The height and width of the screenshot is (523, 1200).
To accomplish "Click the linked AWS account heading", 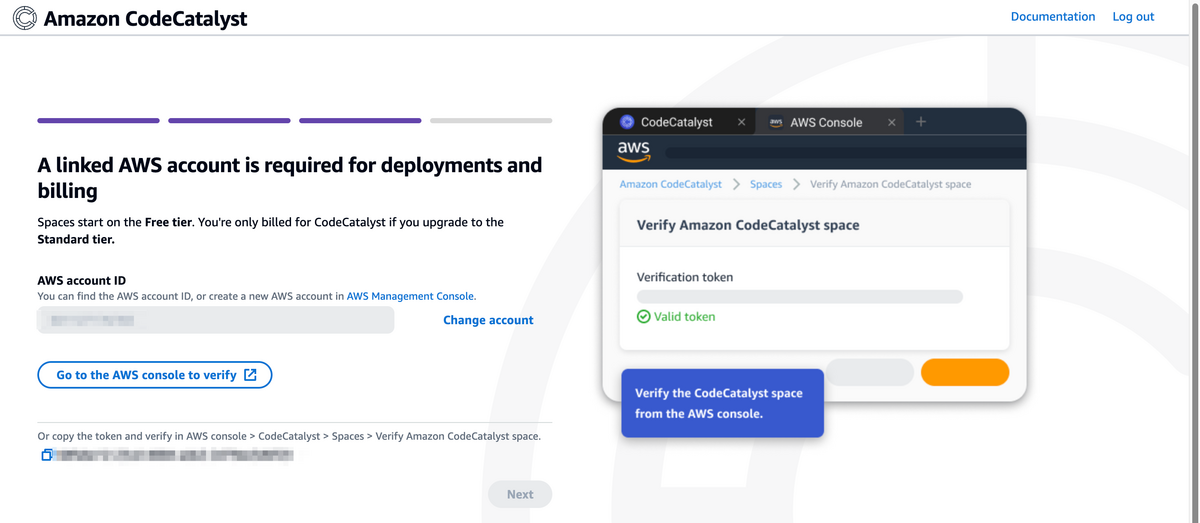I will point(290,178).
